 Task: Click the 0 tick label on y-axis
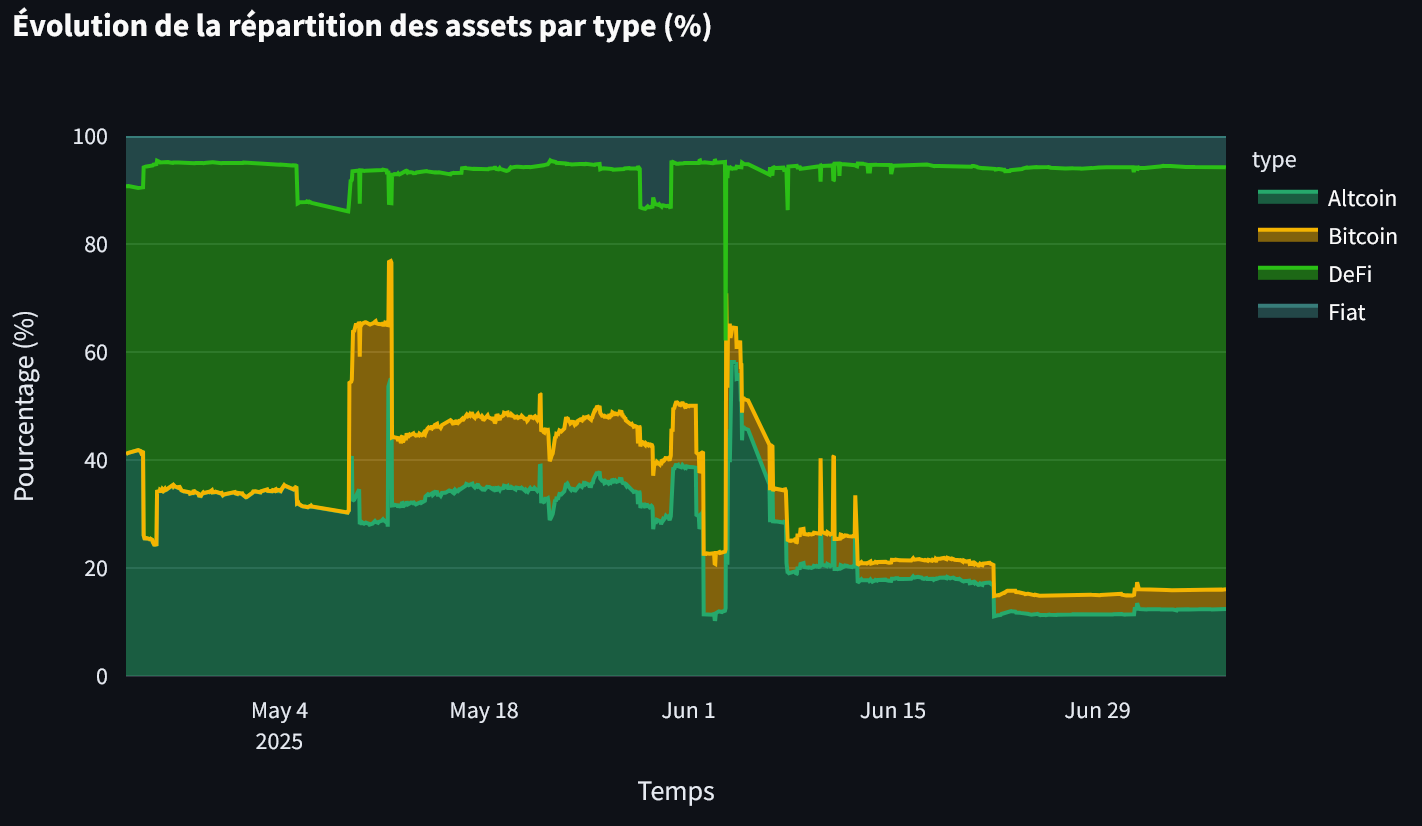coord(101,676)
